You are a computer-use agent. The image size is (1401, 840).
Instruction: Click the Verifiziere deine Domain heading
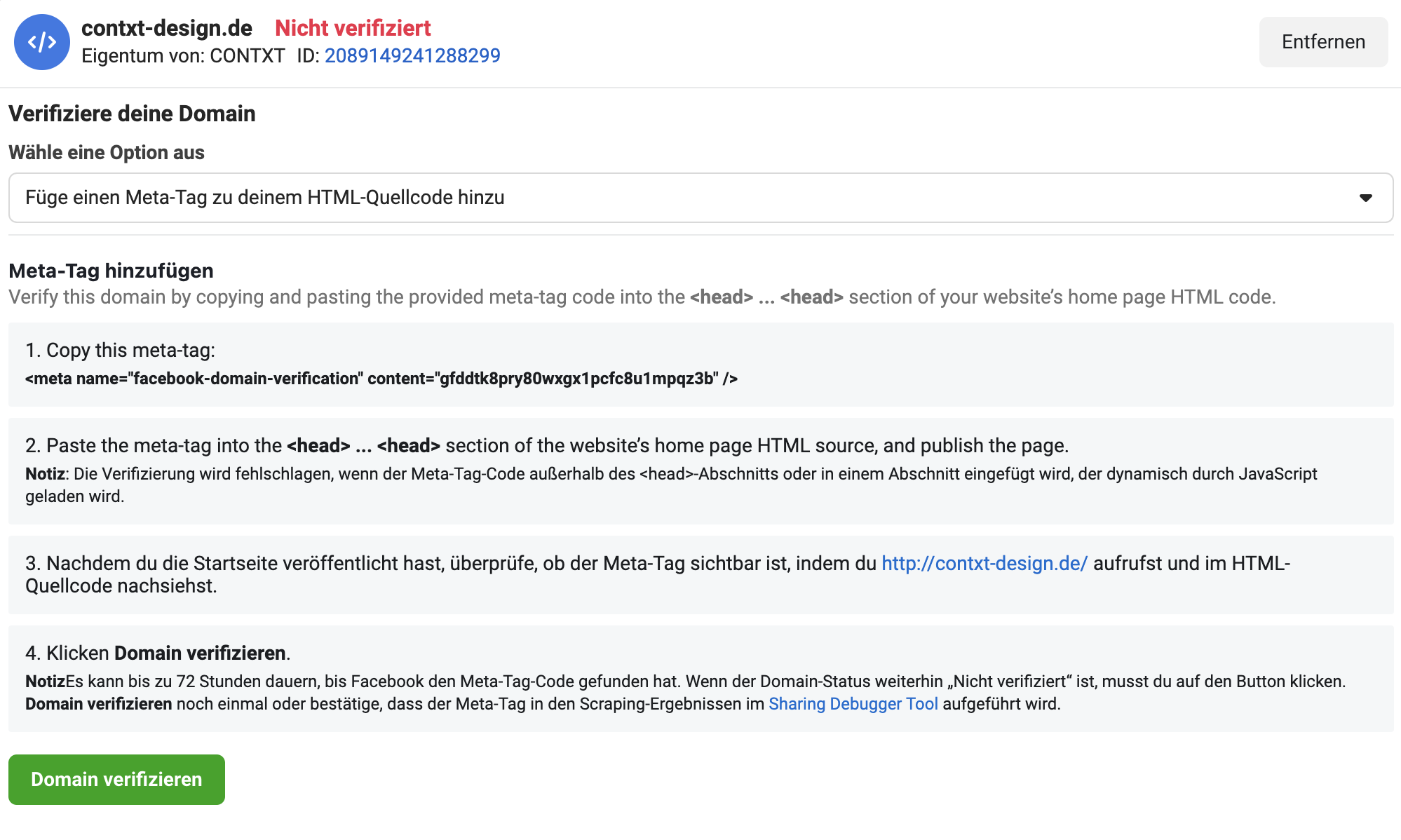132,114
